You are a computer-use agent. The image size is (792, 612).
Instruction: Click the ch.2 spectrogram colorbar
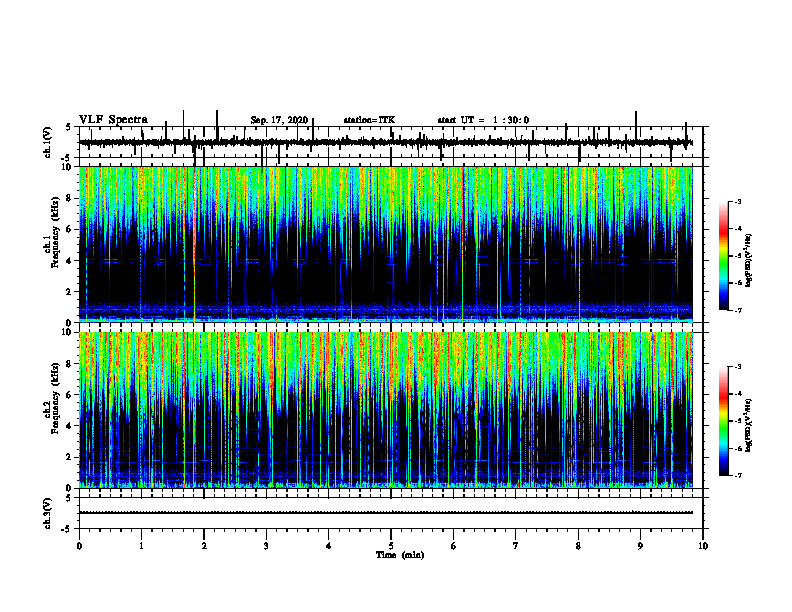[x=724, y=421]
